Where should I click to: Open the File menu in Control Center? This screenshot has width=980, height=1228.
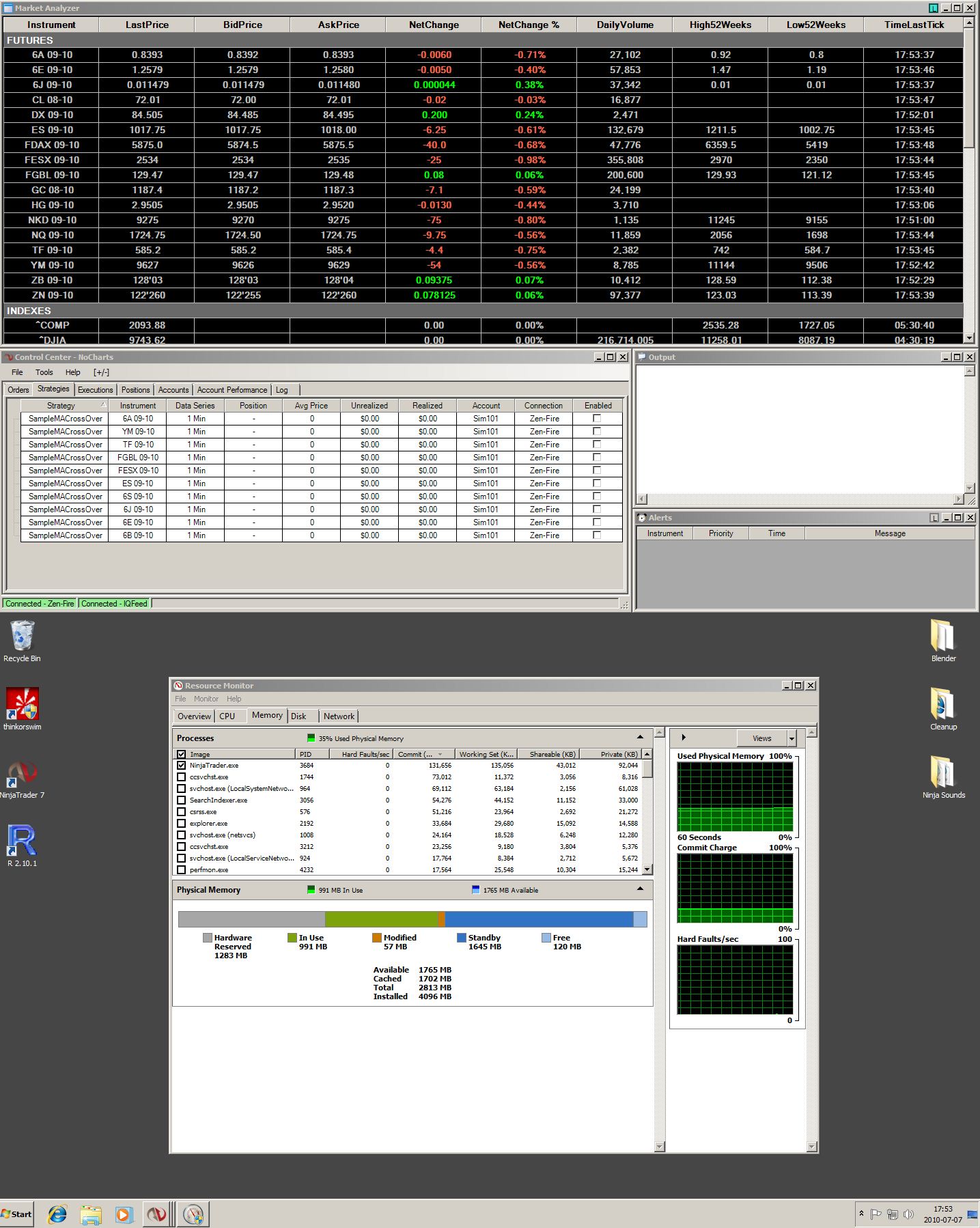click(x=17, y=372)
